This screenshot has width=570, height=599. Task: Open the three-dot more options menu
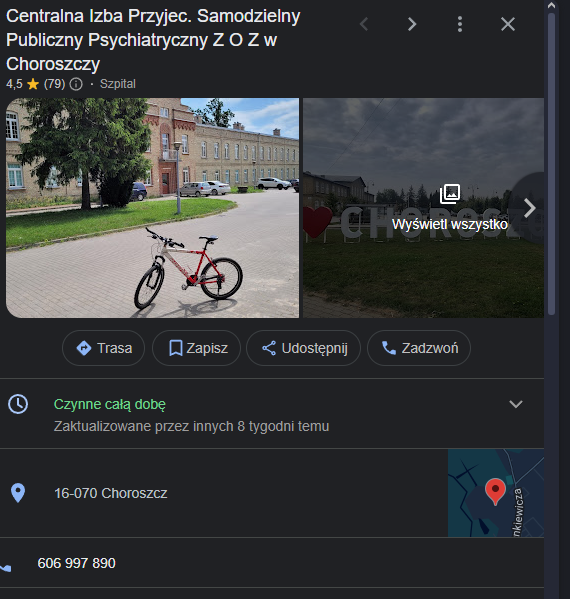[460, 24]
